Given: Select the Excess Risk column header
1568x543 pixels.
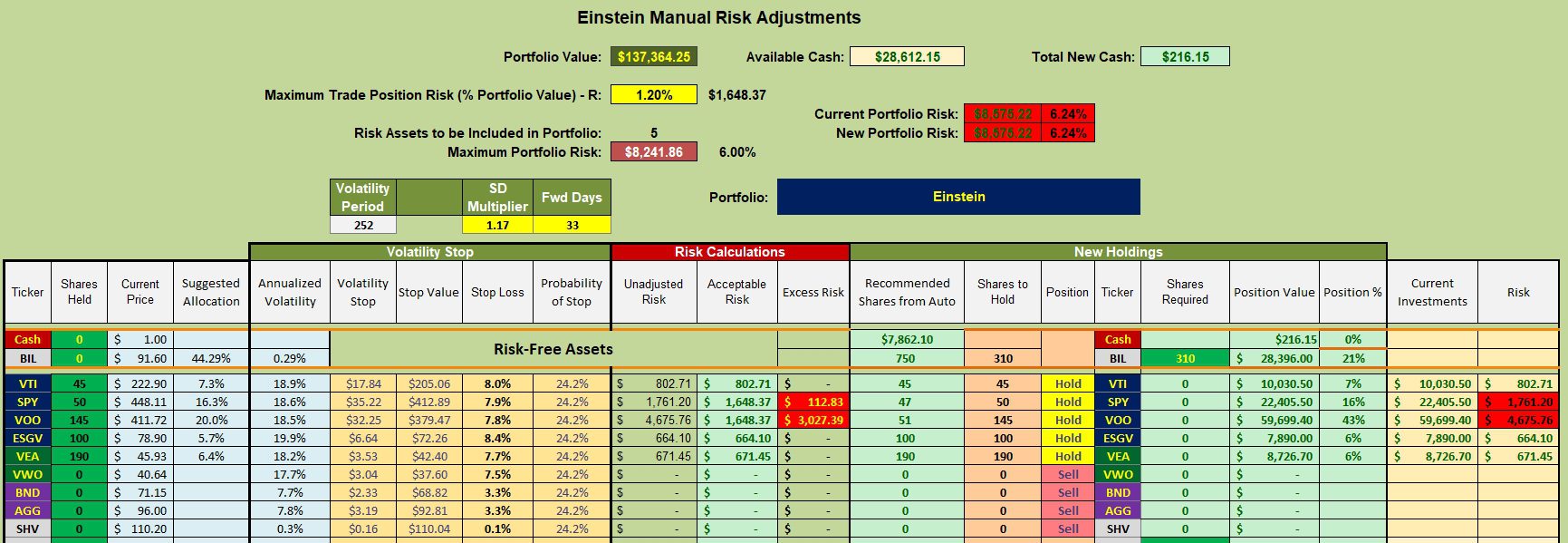Looking at the screenshot, I should (x=813, y=292).
